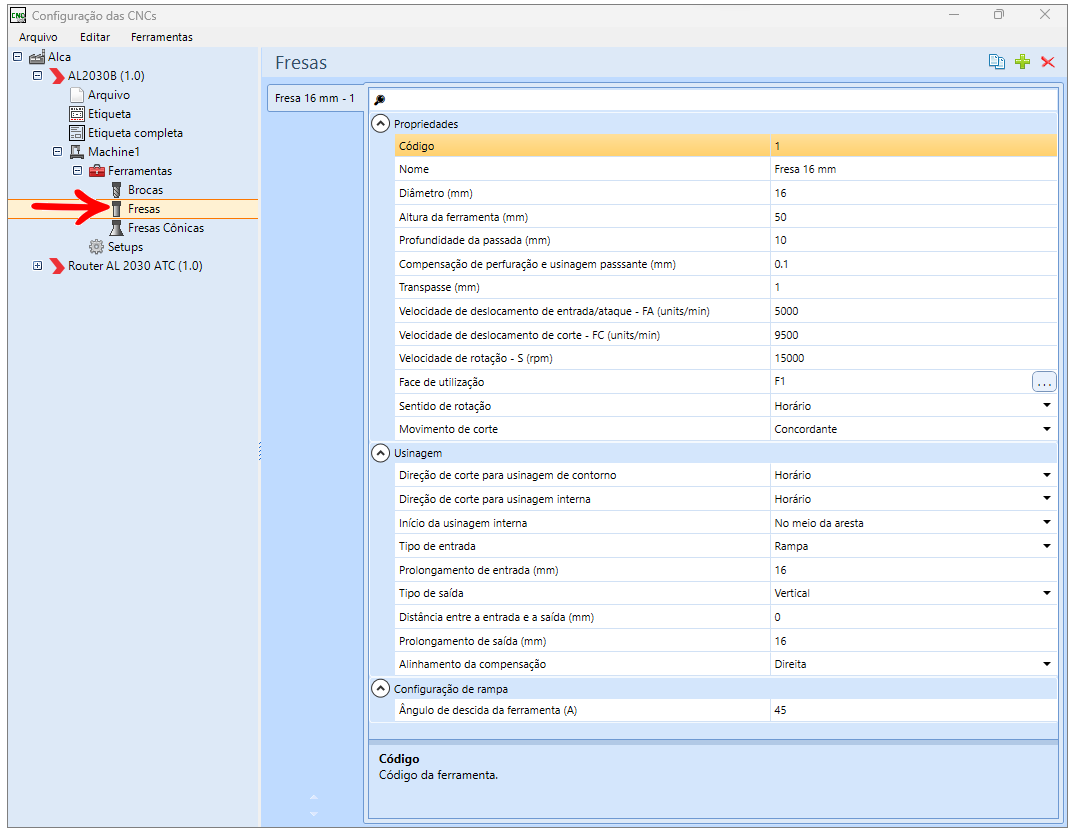The height and width of the screenshot is (837, 1074).
Task: Collapse the AL2030B (1.0) node
Action: [x=38, y=76]
